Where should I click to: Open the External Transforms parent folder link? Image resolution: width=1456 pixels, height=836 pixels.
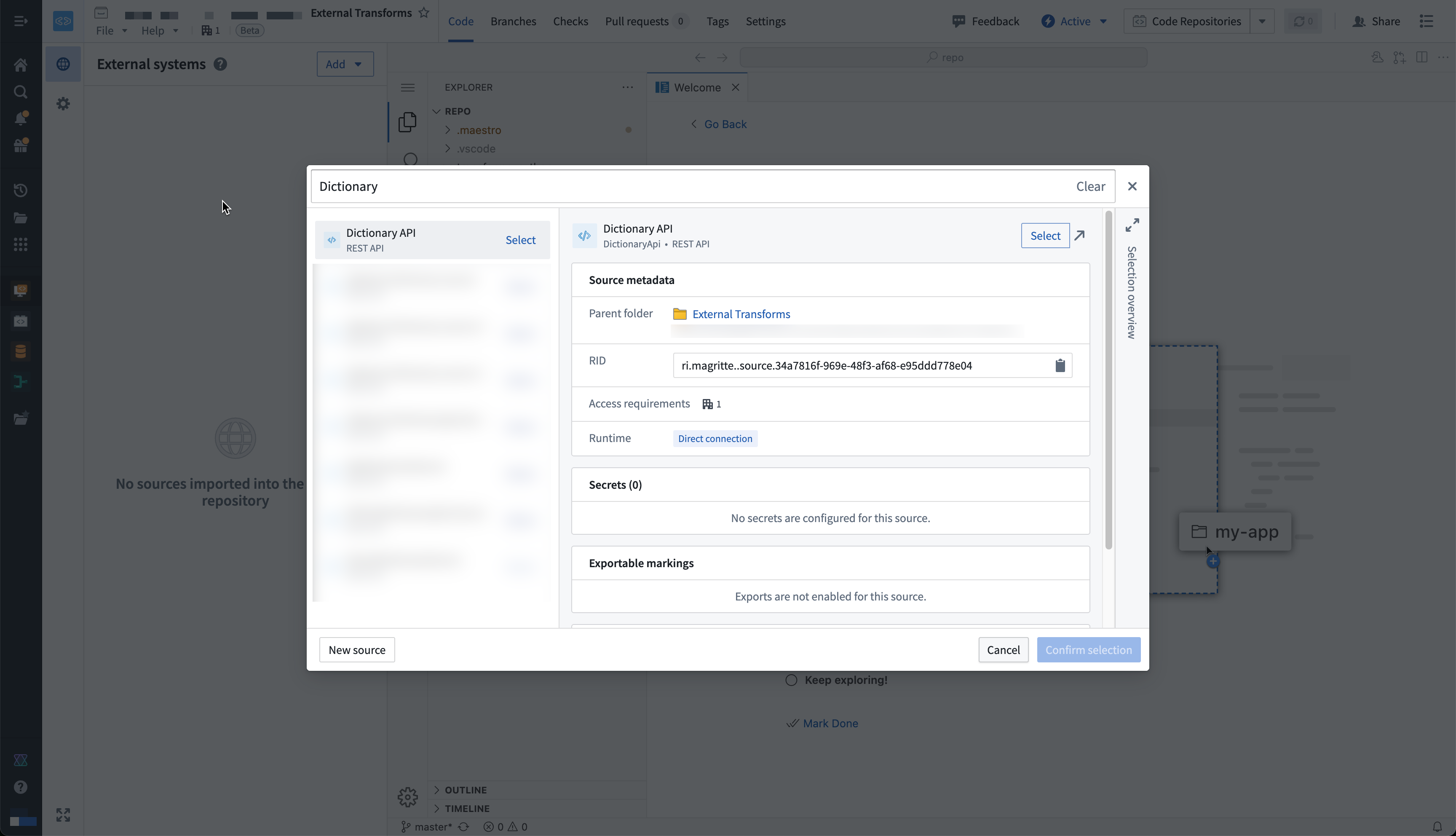[x=741, y=314]
